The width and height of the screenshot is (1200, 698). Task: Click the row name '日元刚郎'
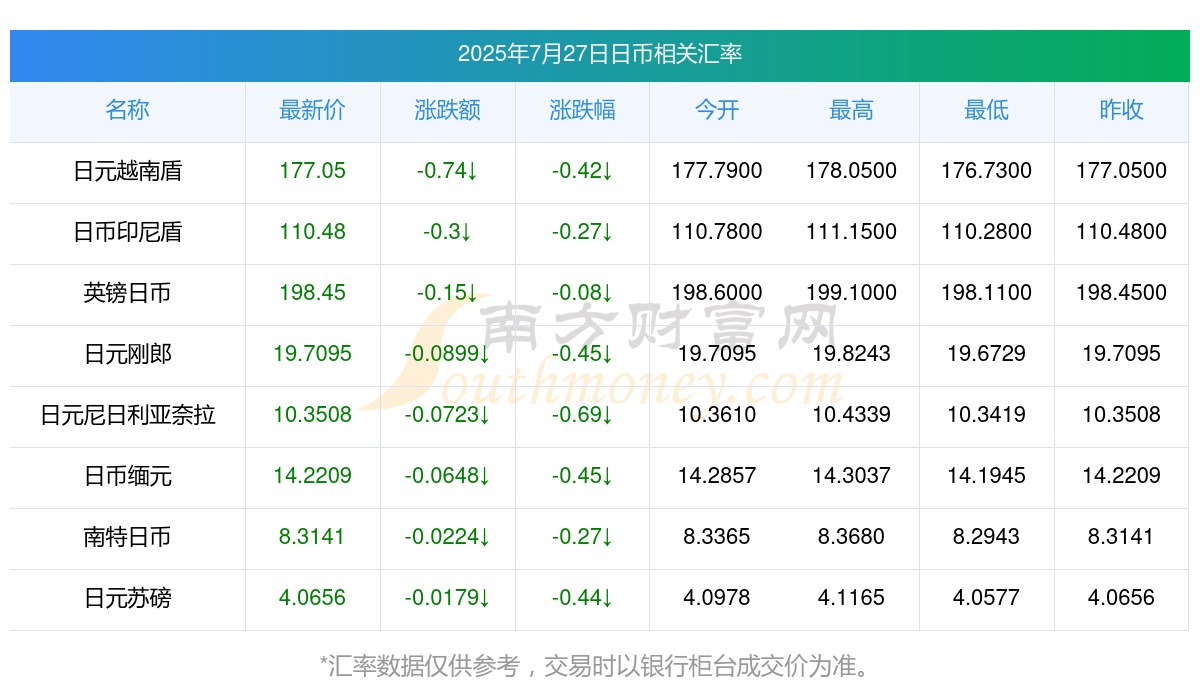click(x=128, y=354)
